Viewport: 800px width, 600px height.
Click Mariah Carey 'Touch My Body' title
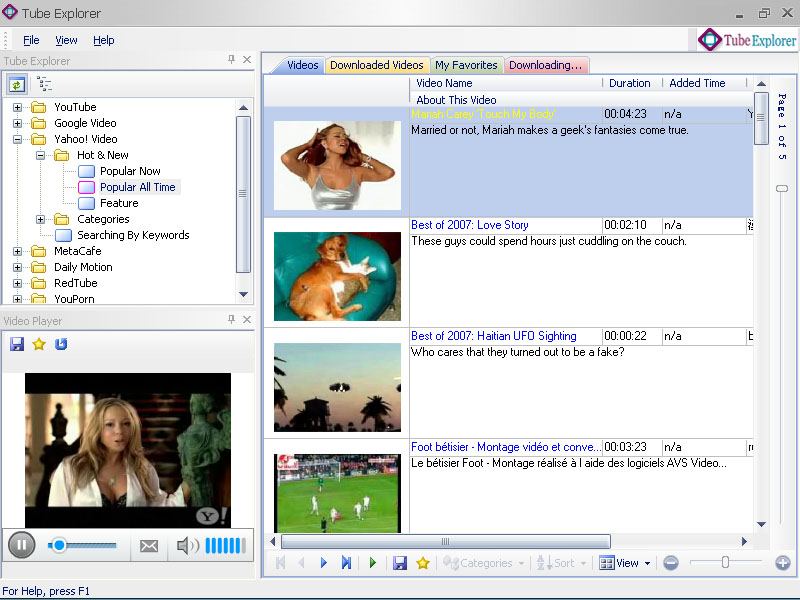point(483,114)
